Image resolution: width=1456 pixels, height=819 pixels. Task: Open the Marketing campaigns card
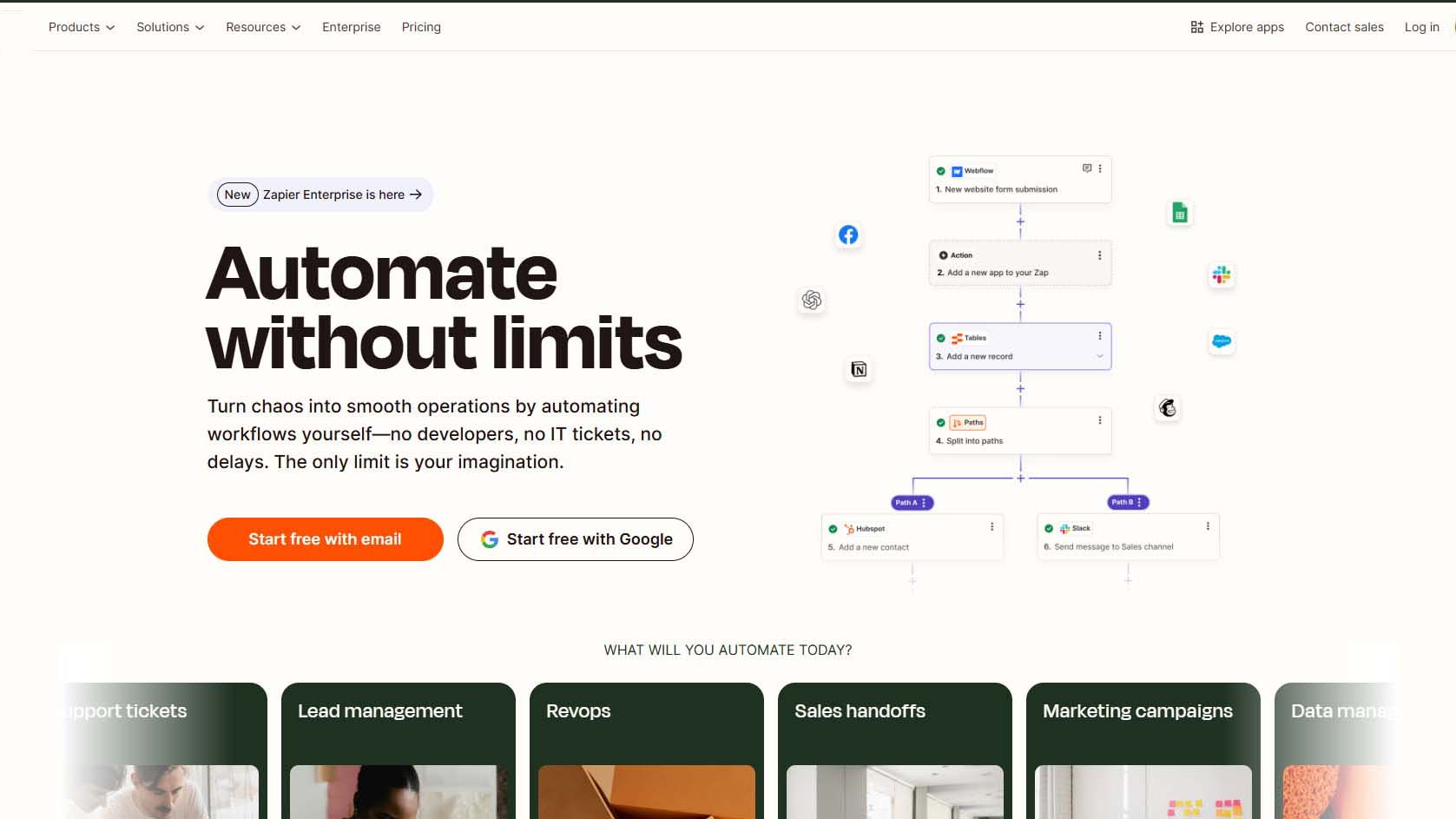(x=1143, y=750)
